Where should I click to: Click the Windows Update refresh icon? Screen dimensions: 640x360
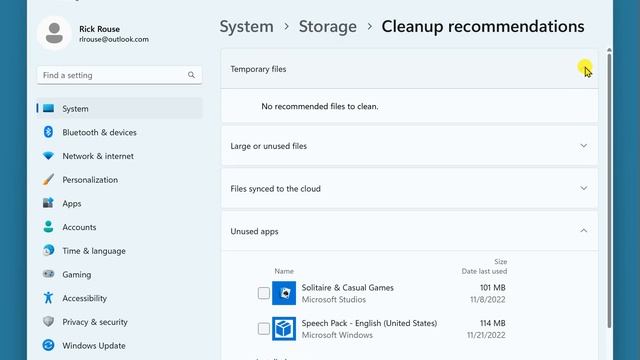(48, 345)
